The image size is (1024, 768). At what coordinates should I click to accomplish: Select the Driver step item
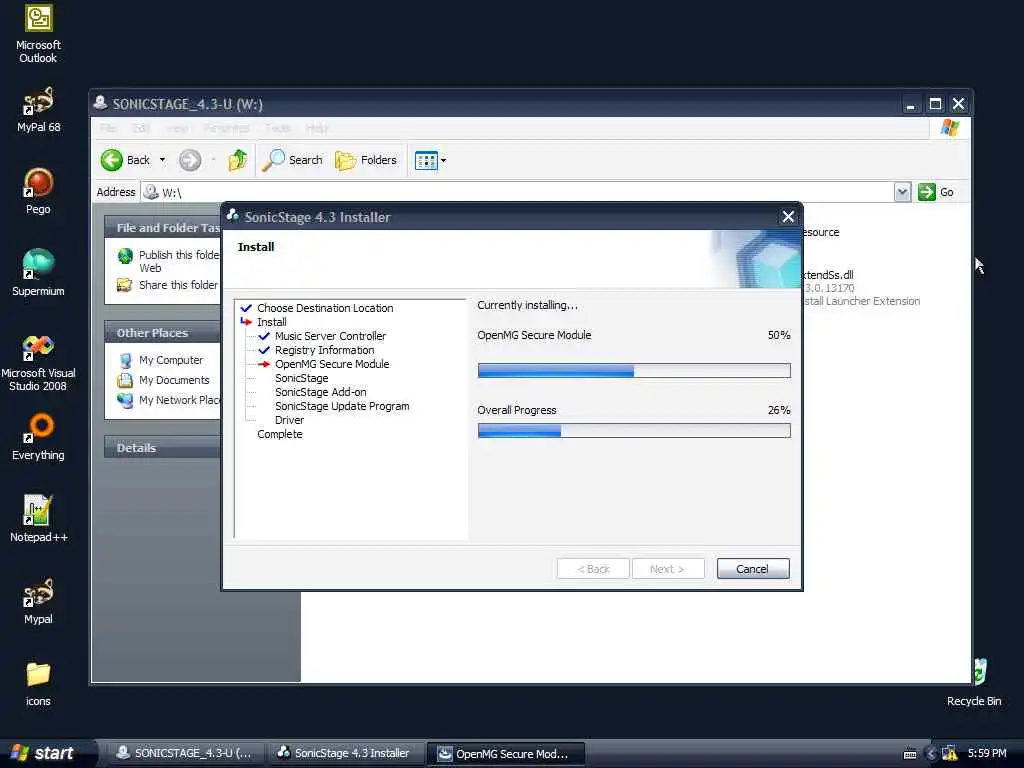(x=289, y=420)
